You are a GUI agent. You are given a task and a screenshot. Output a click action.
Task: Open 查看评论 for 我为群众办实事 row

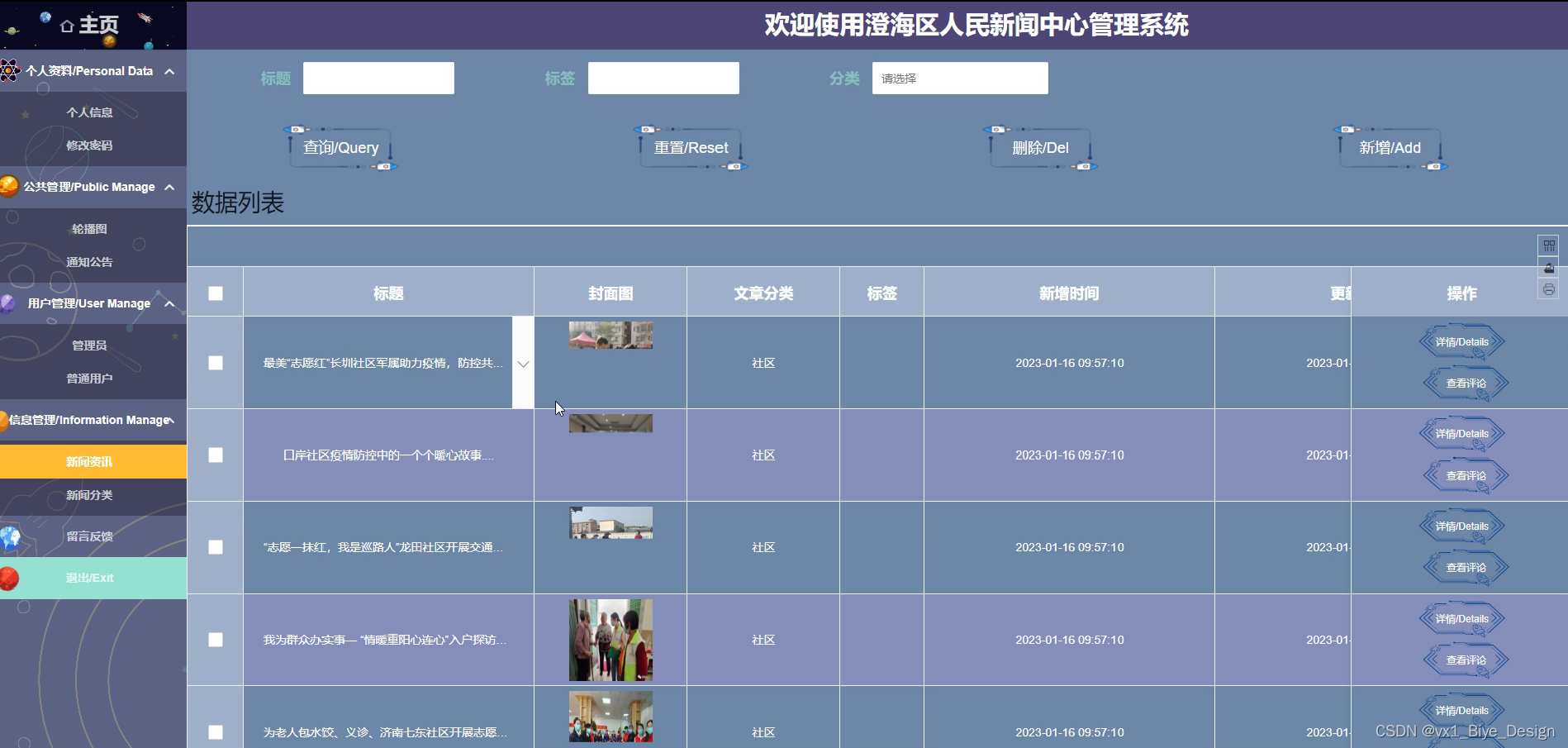(x=1466, y=660)
